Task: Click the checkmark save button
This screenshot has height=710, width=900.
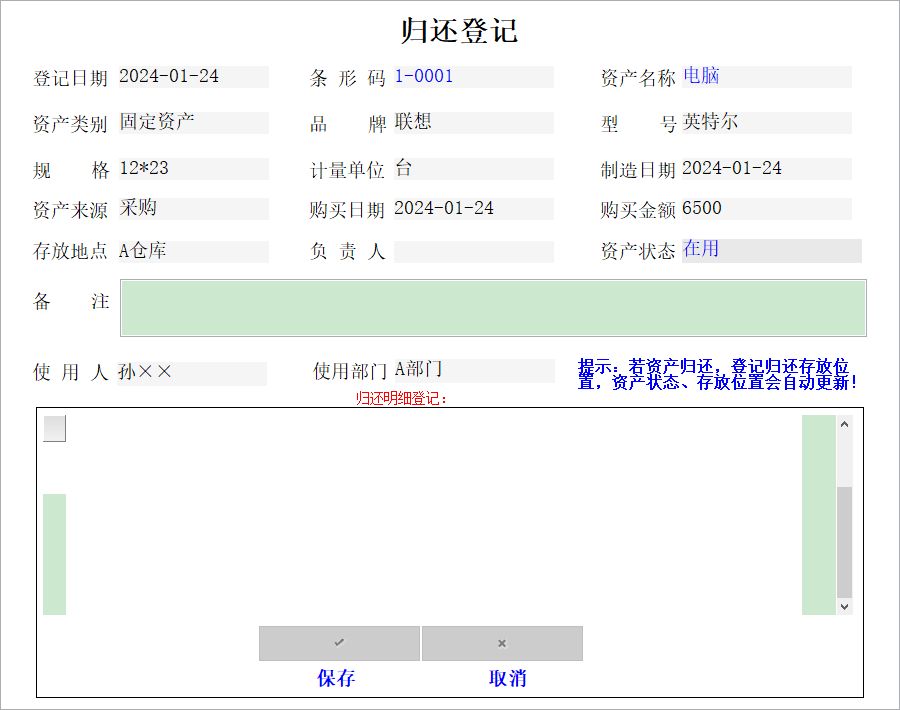Action: pos(339,643)
